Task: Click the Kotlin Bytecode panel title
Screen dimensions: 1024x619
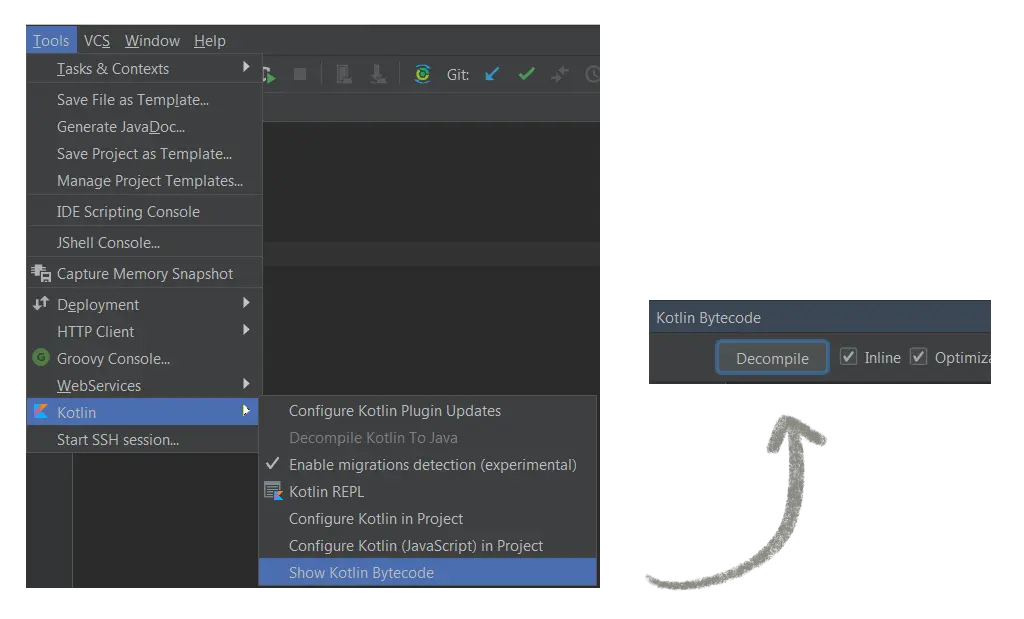Action: coord(708,318)
